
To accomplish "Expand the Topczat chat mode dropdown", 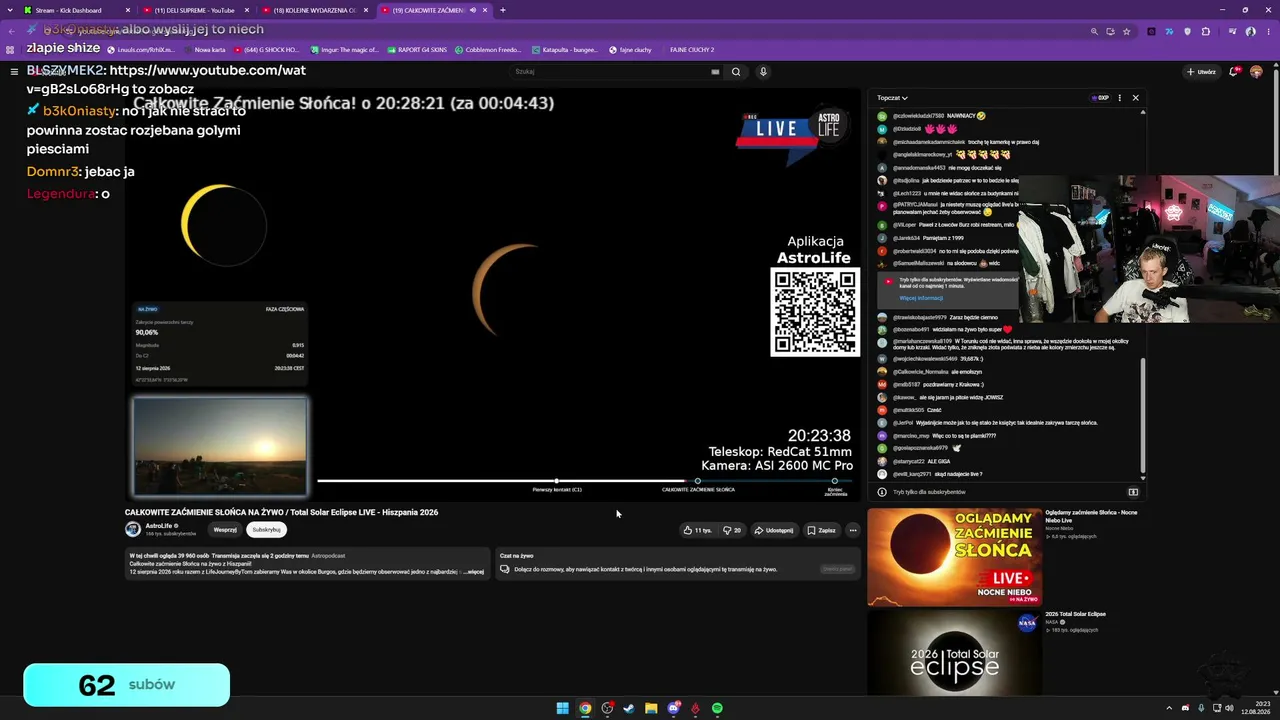I will point(892,98).
